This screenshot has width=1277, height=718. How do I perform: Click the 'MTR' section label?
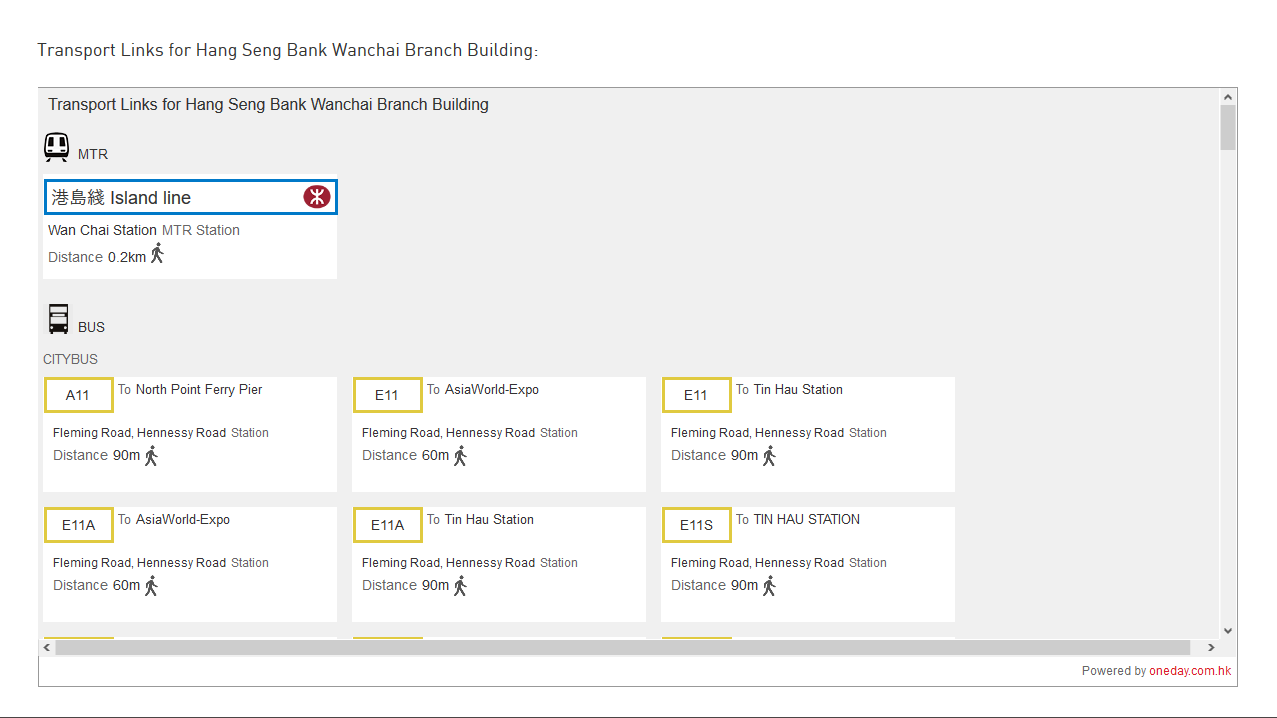93,154
